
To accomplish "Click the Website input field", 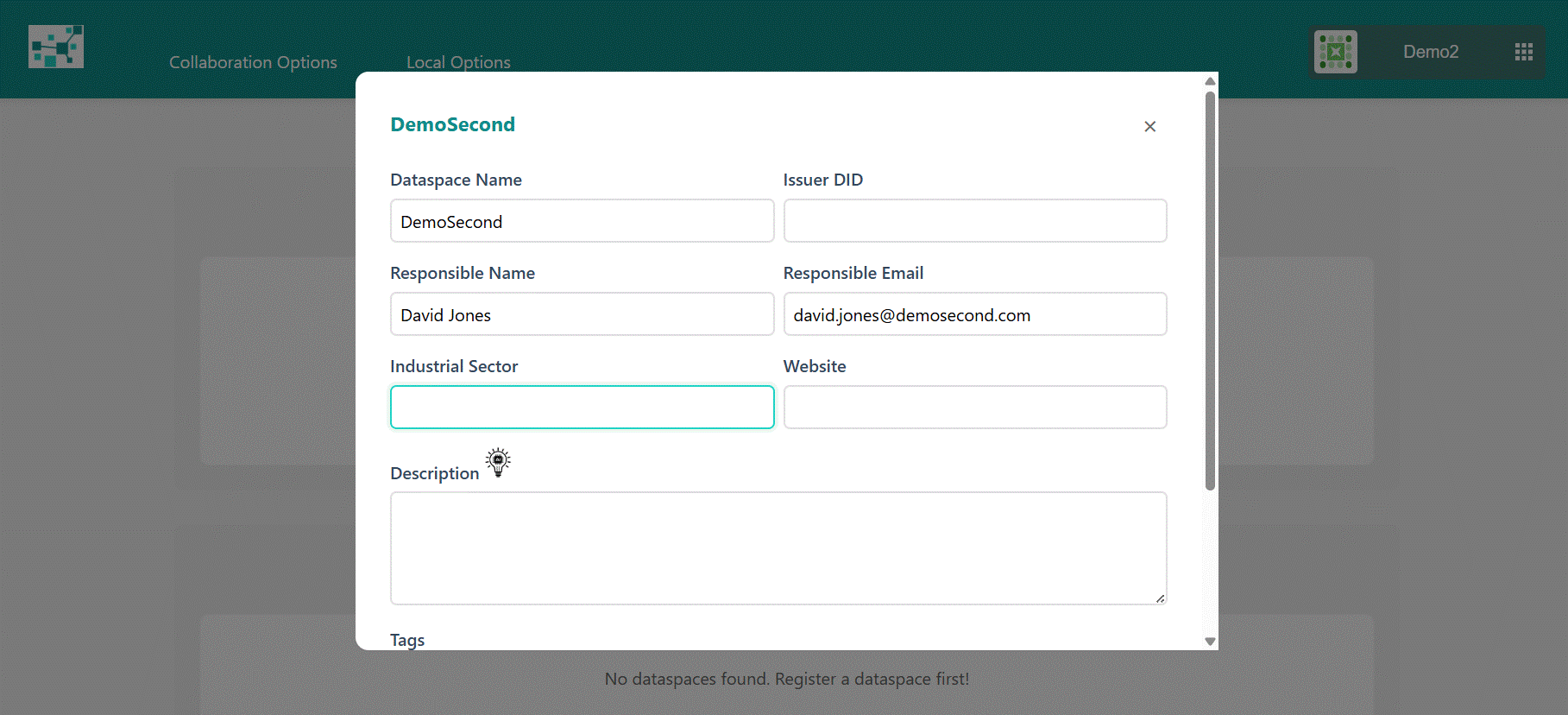I will click(974, 408).
